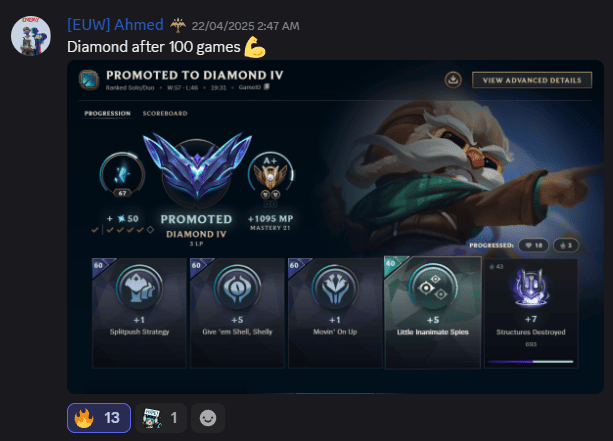Open the Splitpush Strategy challenge card
Screen dimensions: 613x441
[139, 313]
